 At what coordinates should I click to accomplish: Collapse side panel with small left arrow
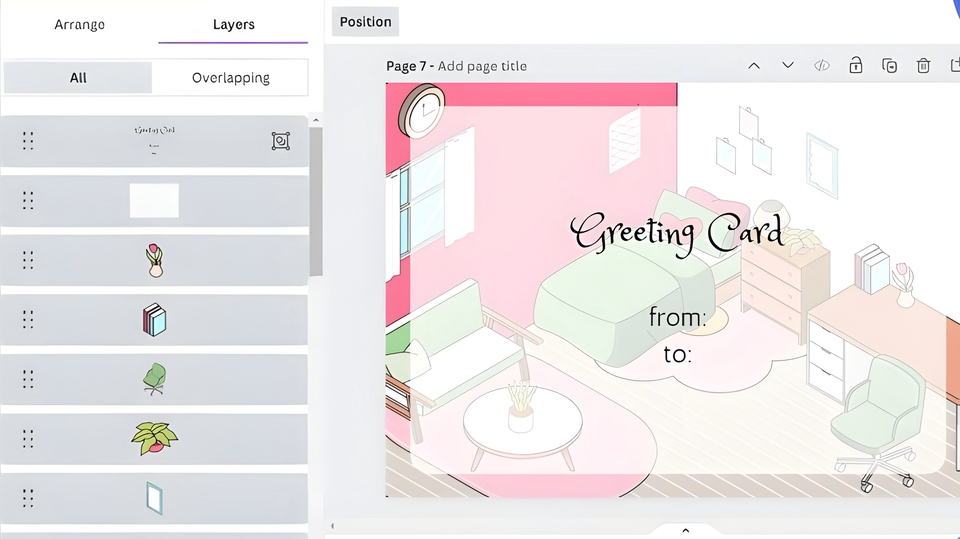[x=332, y=526]
